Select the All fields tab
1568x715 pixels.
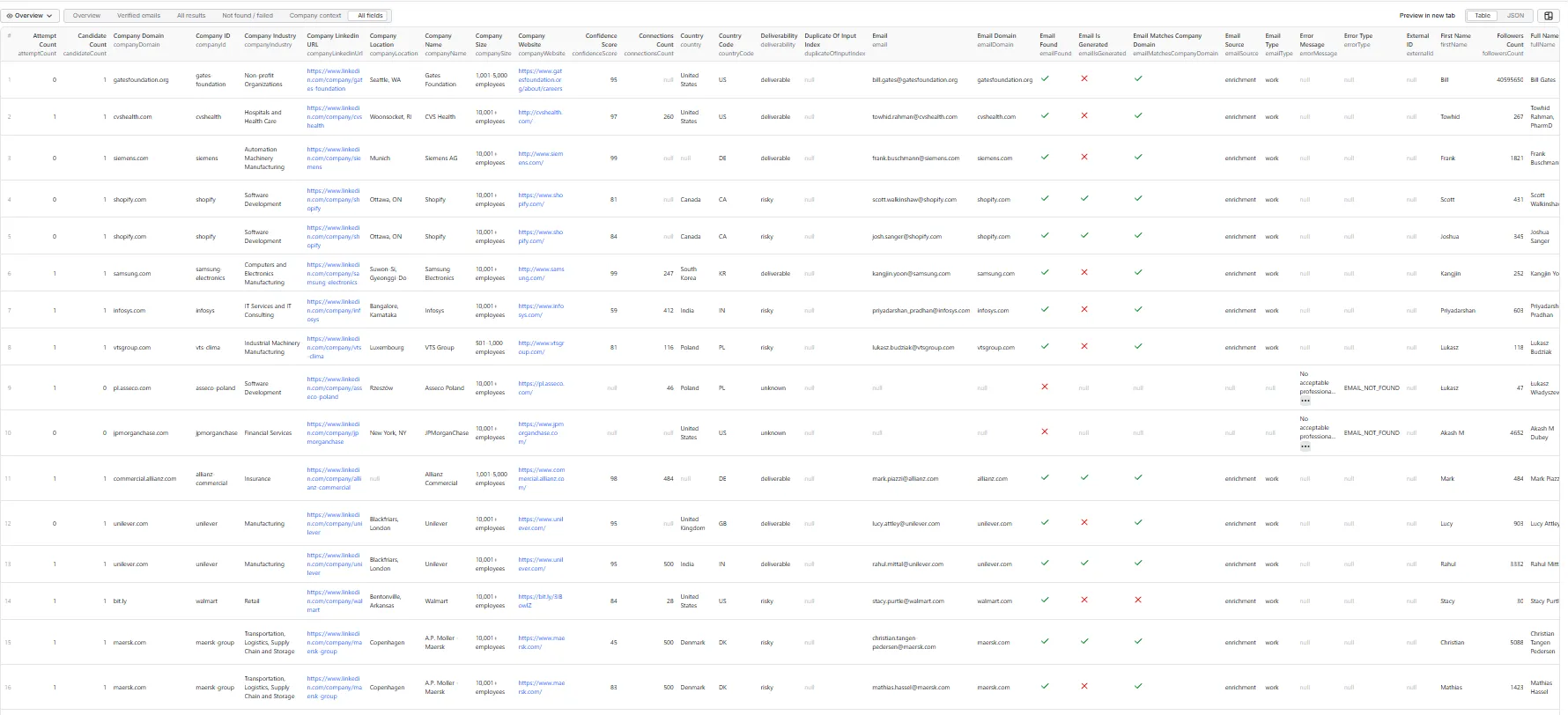(x=370, y=15)
